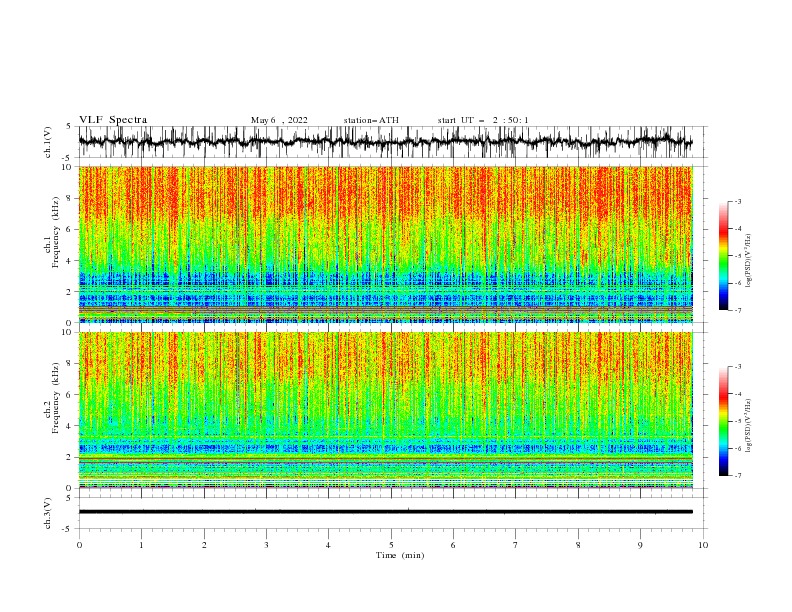
Task: Click the "Time (min)" axis title
Action: [400, 555]
